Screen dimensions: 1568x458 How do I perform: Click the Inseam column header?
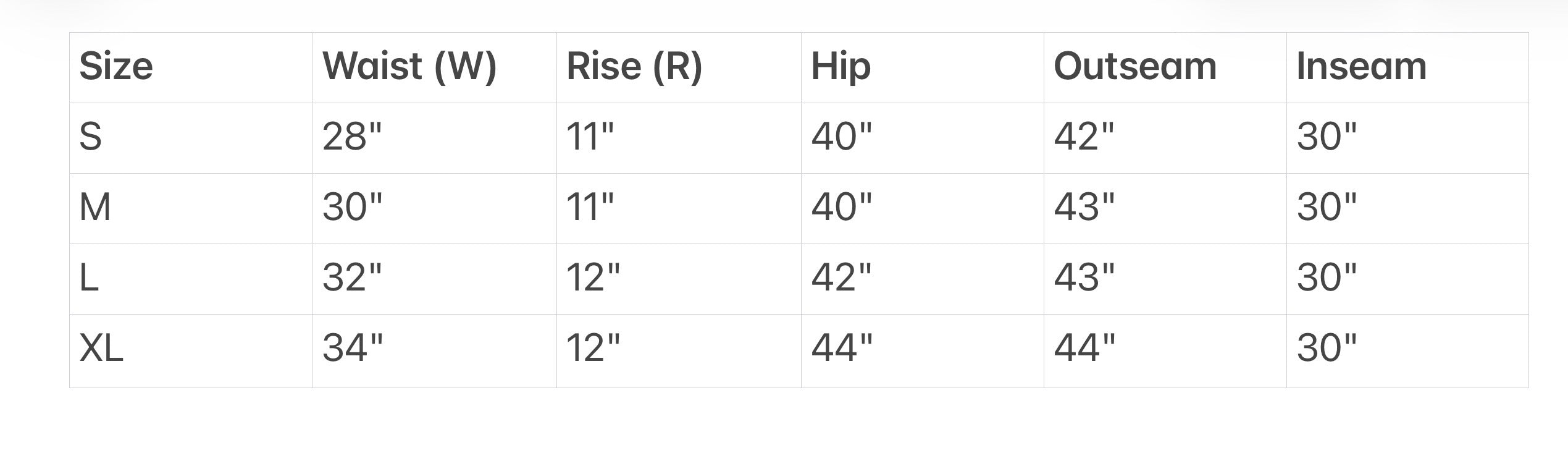[x=1361, y=66]
